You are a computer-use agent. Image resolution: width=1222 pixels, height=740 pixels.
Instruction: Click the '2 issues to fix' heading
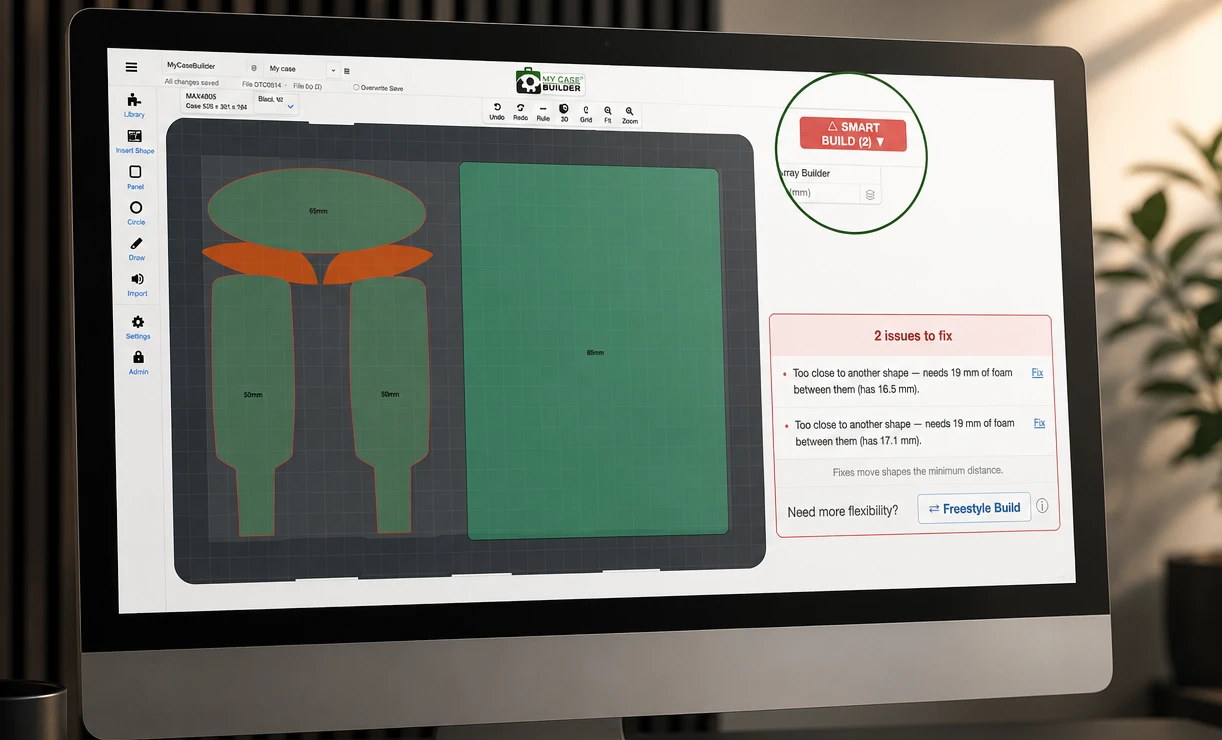913,336
